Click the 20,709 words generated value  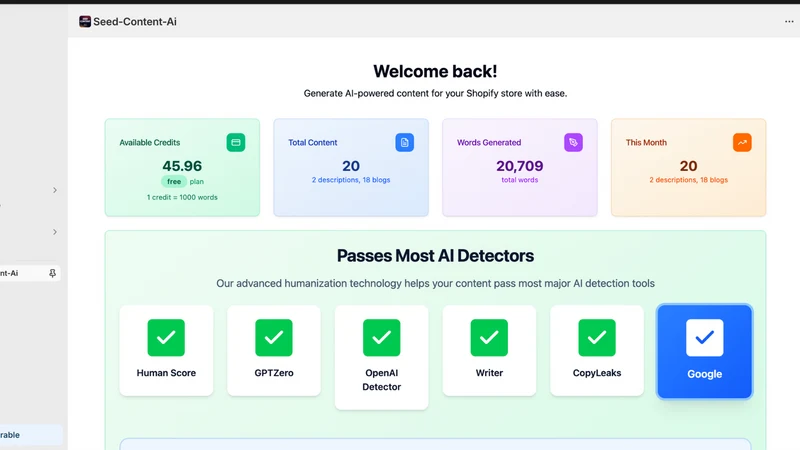coord(520,166)
